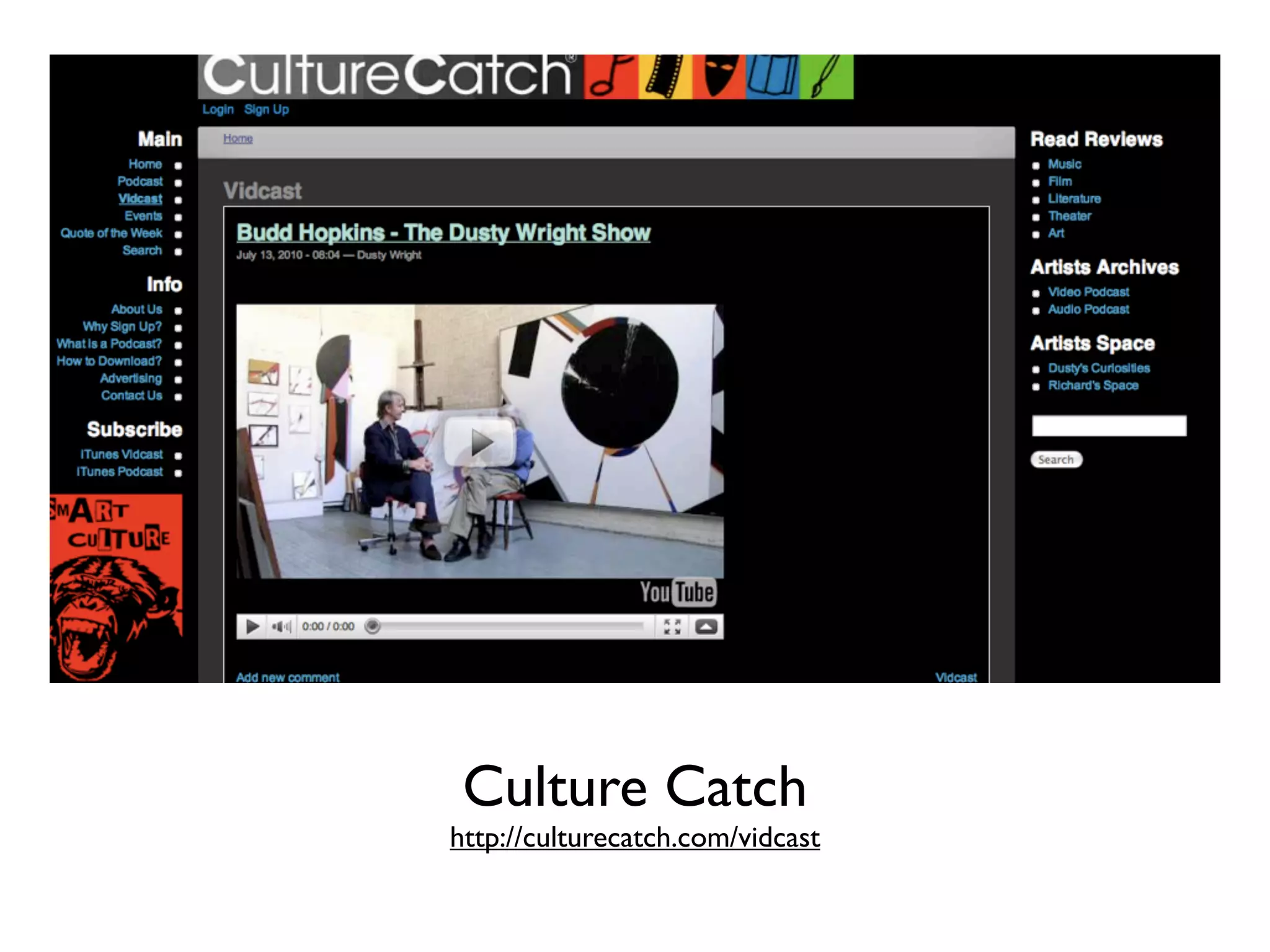Open Why Sign Up? link
This screenshot has width=1270, height=952.
[122, 327]
